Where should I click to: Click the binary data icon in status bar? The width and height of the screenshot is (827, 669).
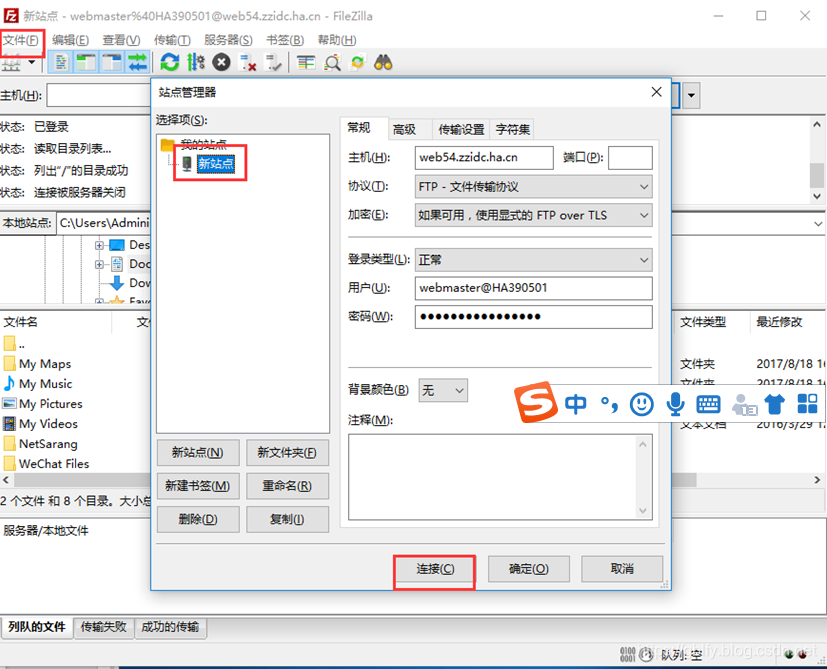tap(627, 655)
